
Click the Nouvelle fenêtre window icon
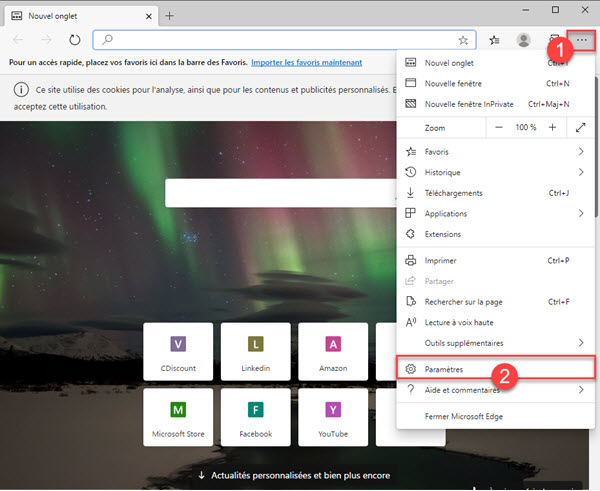411,83
